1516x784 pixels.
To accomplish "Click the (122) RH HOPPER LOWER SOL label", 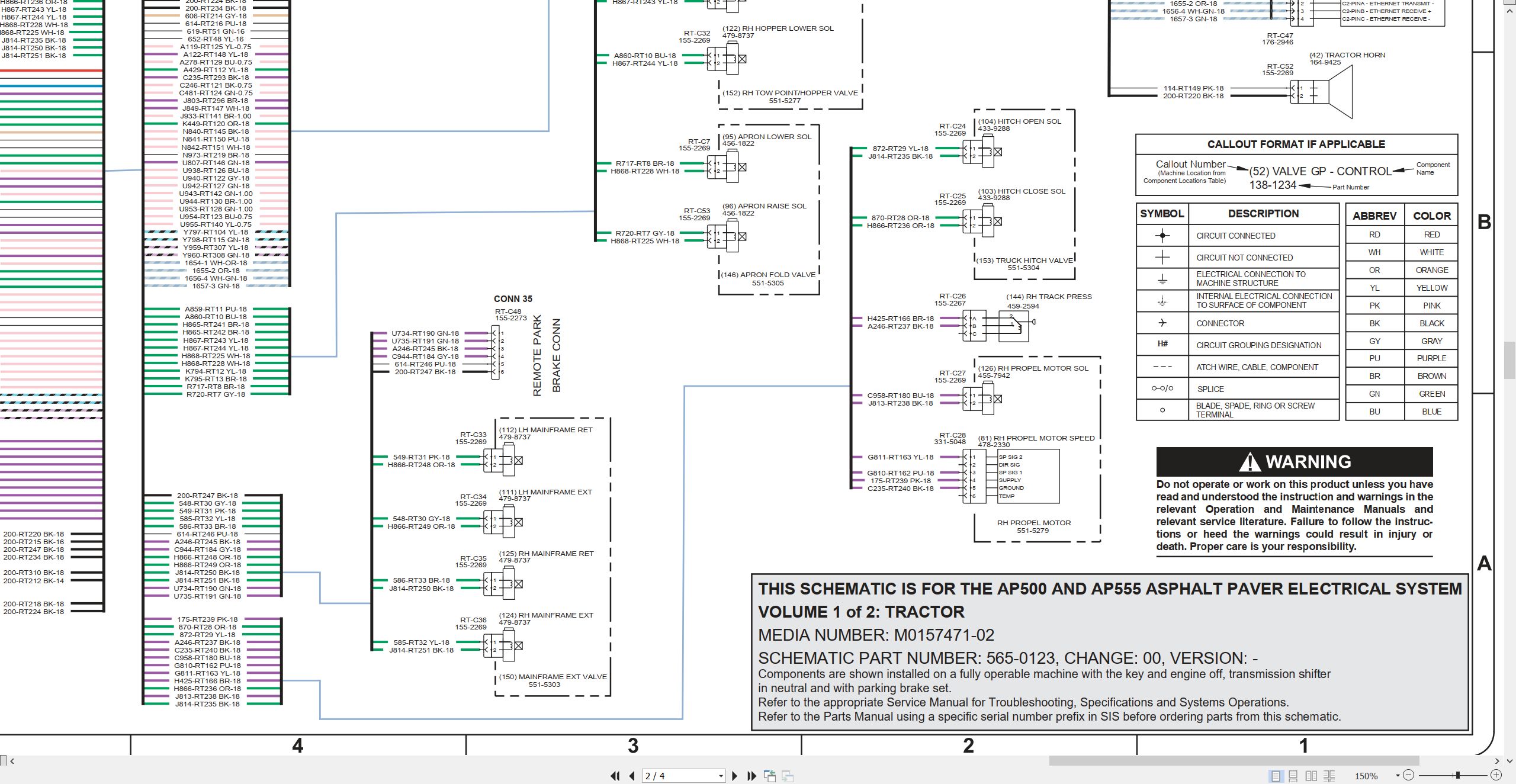I will pyautogui.click(x=778, y=28).
